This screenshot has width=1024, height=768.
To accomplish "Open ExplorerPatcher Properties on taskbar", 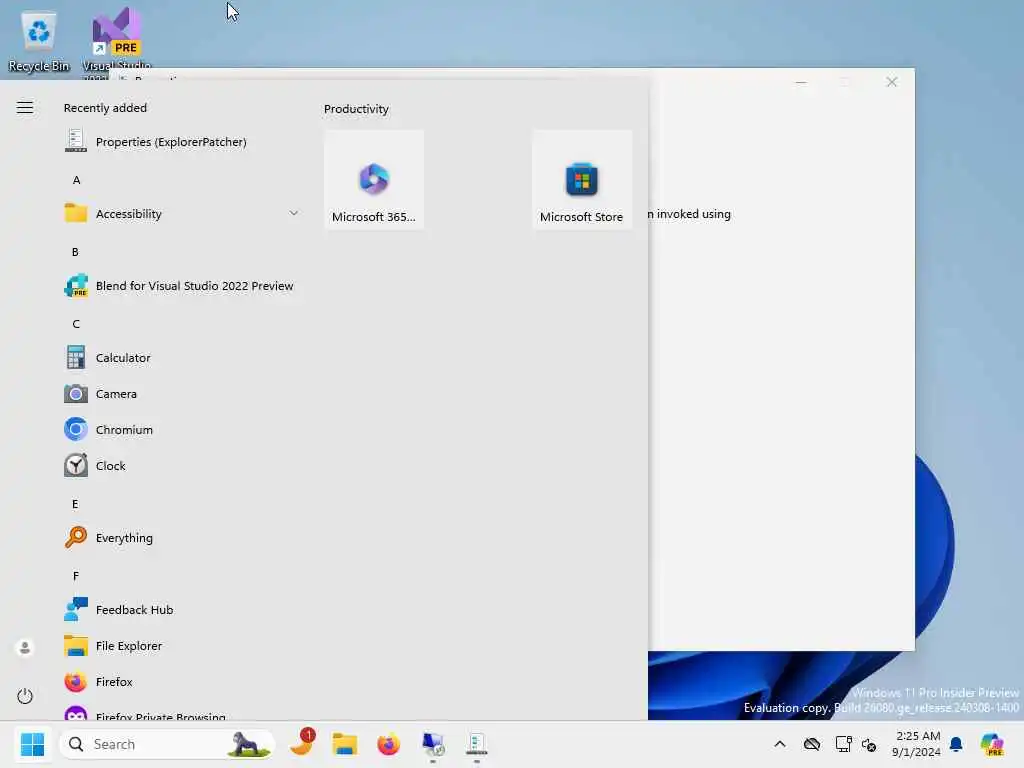I will (477, 744).
